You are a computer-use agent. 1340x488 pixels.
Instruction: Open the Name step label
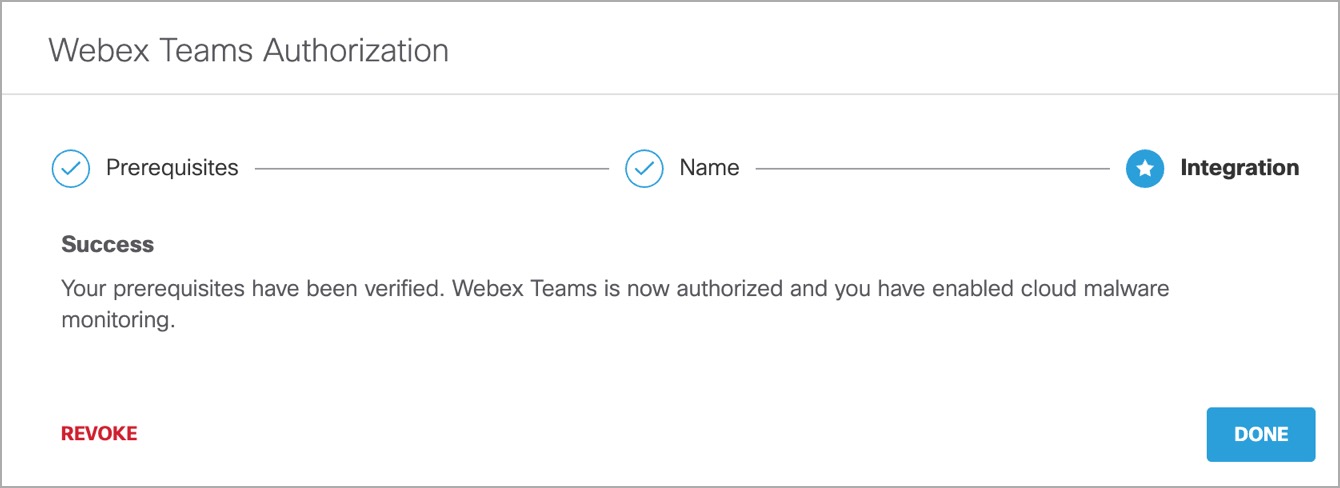(709, 168)
